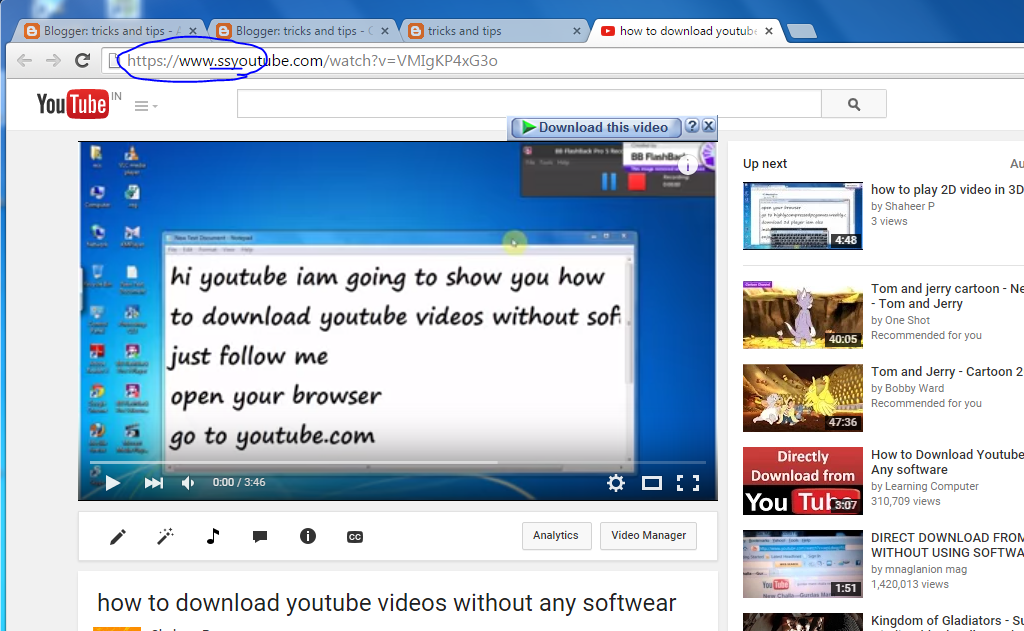Open the Subtitles CC editor icon
The image size is (1024, 631).
coord(354,536)
